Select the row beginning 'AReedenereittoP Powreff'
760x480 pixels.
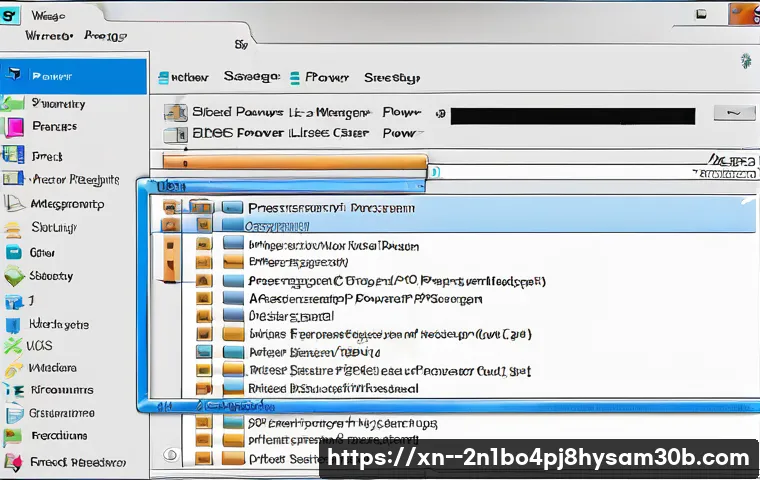point(365,299)
